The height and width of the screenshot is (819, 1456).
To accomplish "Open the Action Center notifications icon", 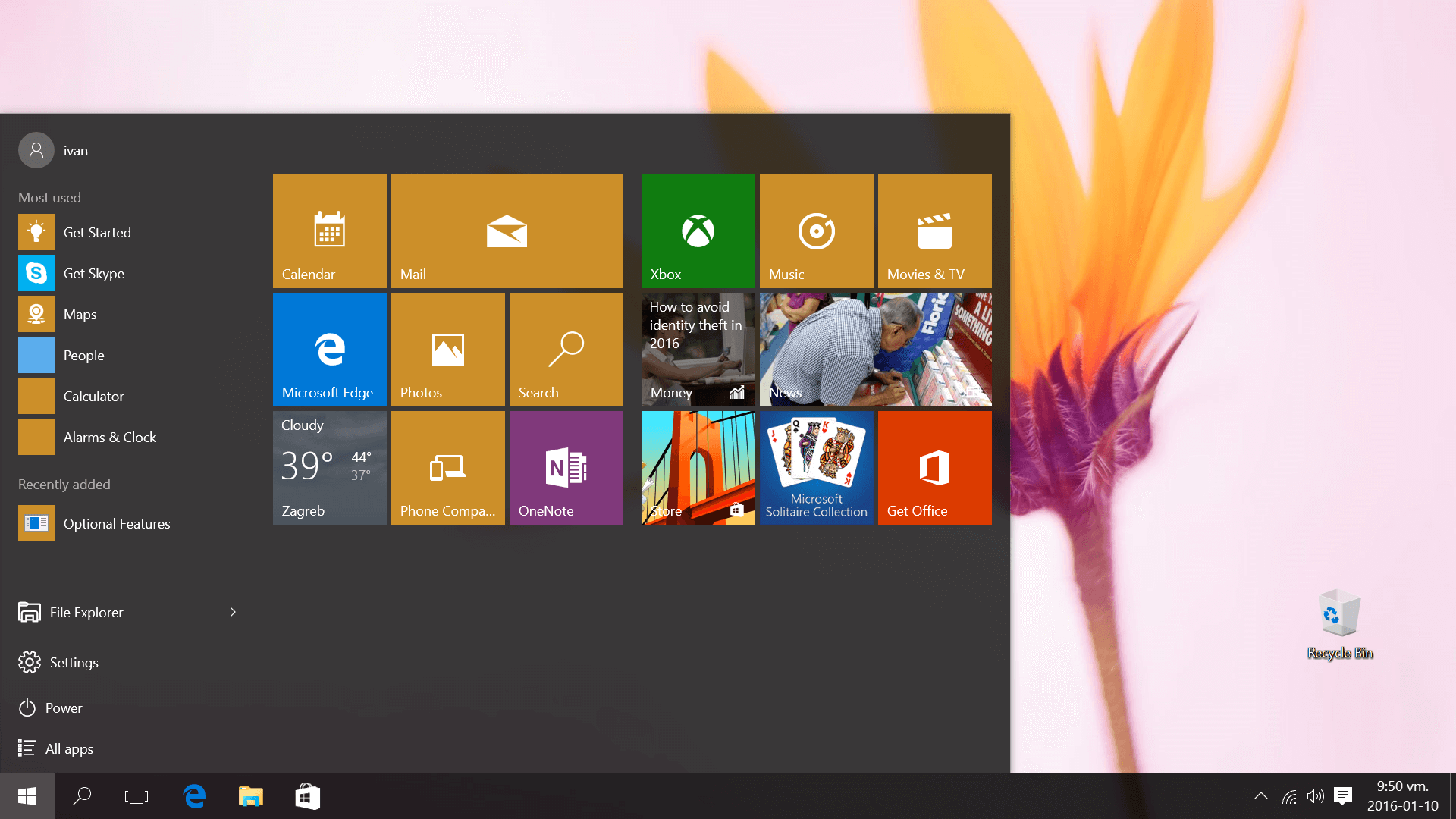I will click(1343, 796).
